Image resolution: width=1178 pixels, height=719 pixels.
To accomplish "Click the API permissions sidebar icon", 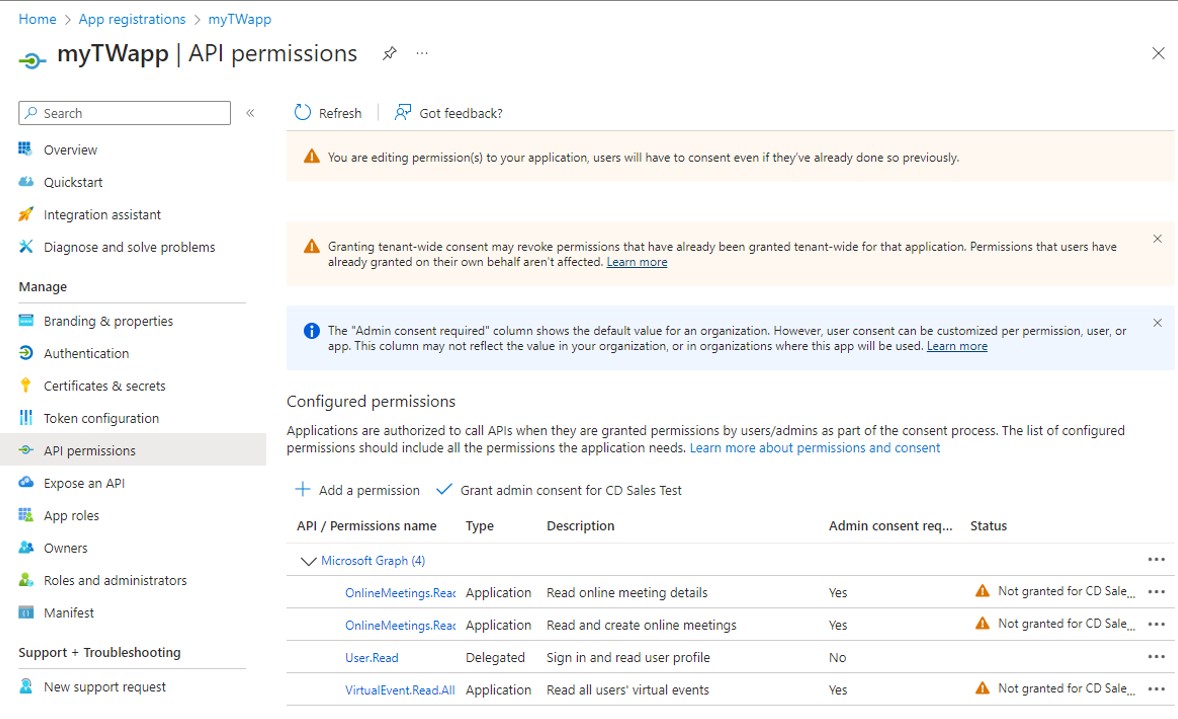I will 26,450.
